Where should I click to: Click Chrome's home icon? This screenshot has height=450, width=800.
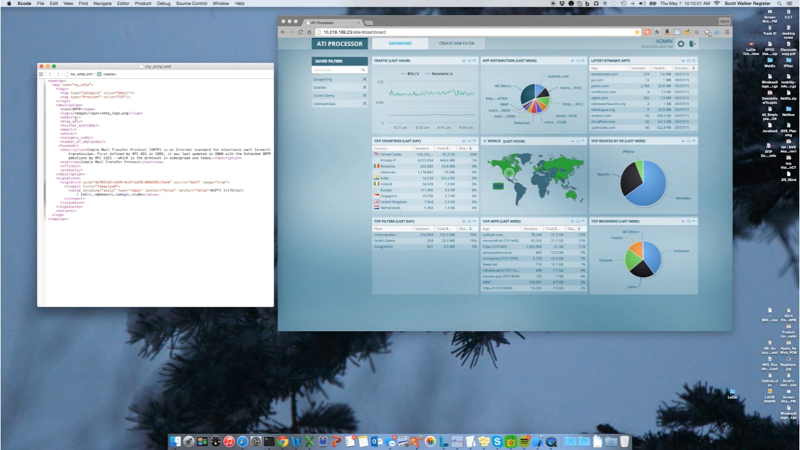click(309, 32)
